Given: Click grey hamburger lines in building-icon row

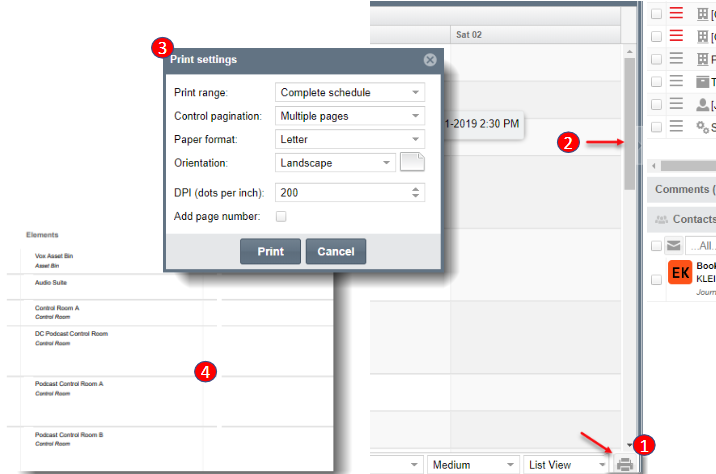Looking at the screenshot, I should [x=676, y=58].
